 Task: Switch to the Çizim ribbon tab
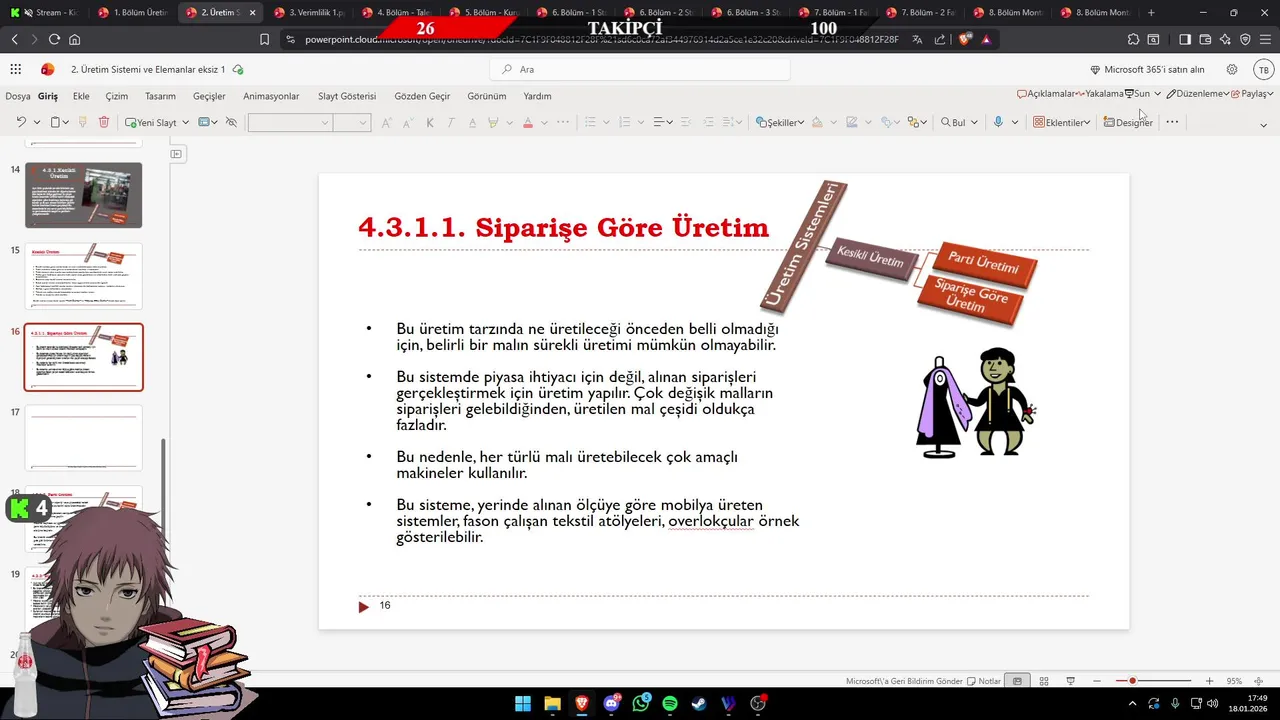click(116, 96)
